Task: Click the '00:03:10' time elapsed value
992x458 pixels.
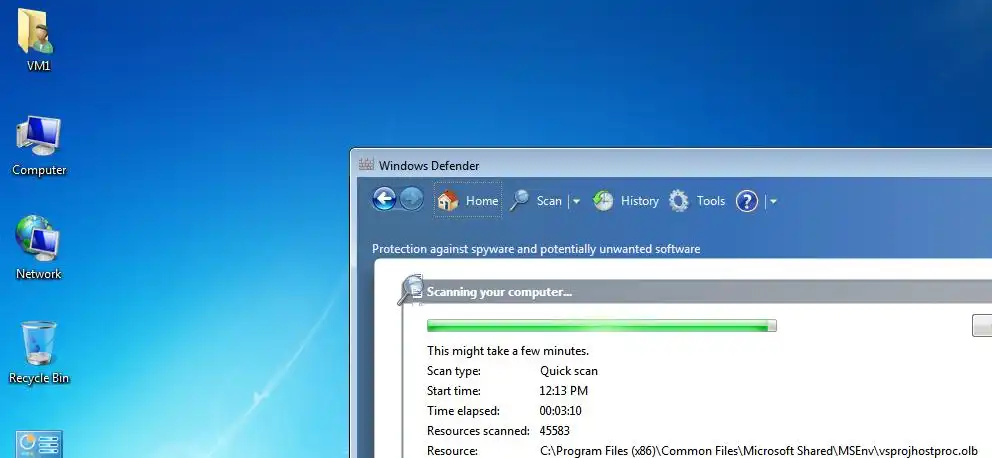Action: point(560,411)
